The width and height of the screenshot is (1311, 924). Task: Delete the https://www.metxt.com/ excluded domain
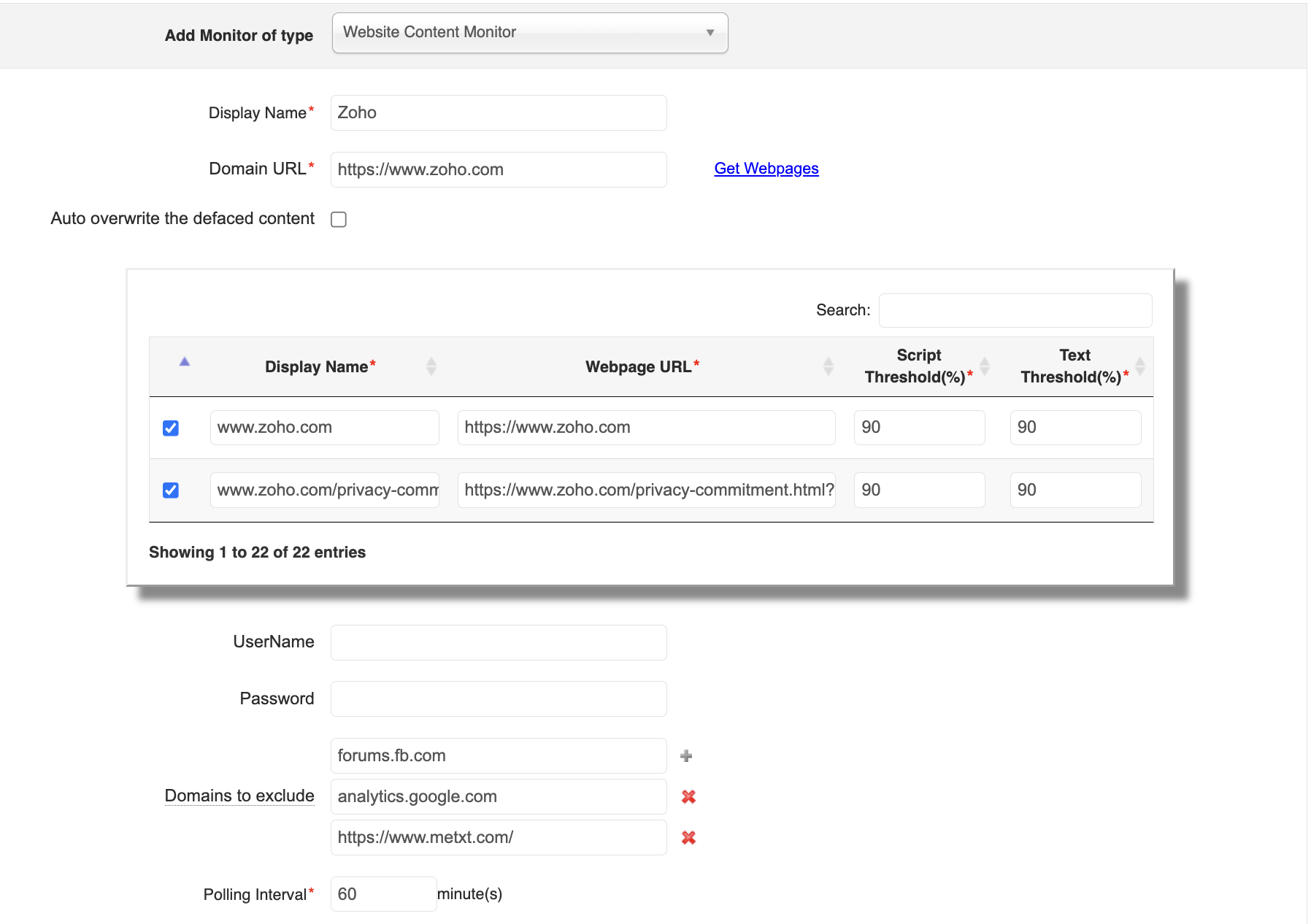688,838
